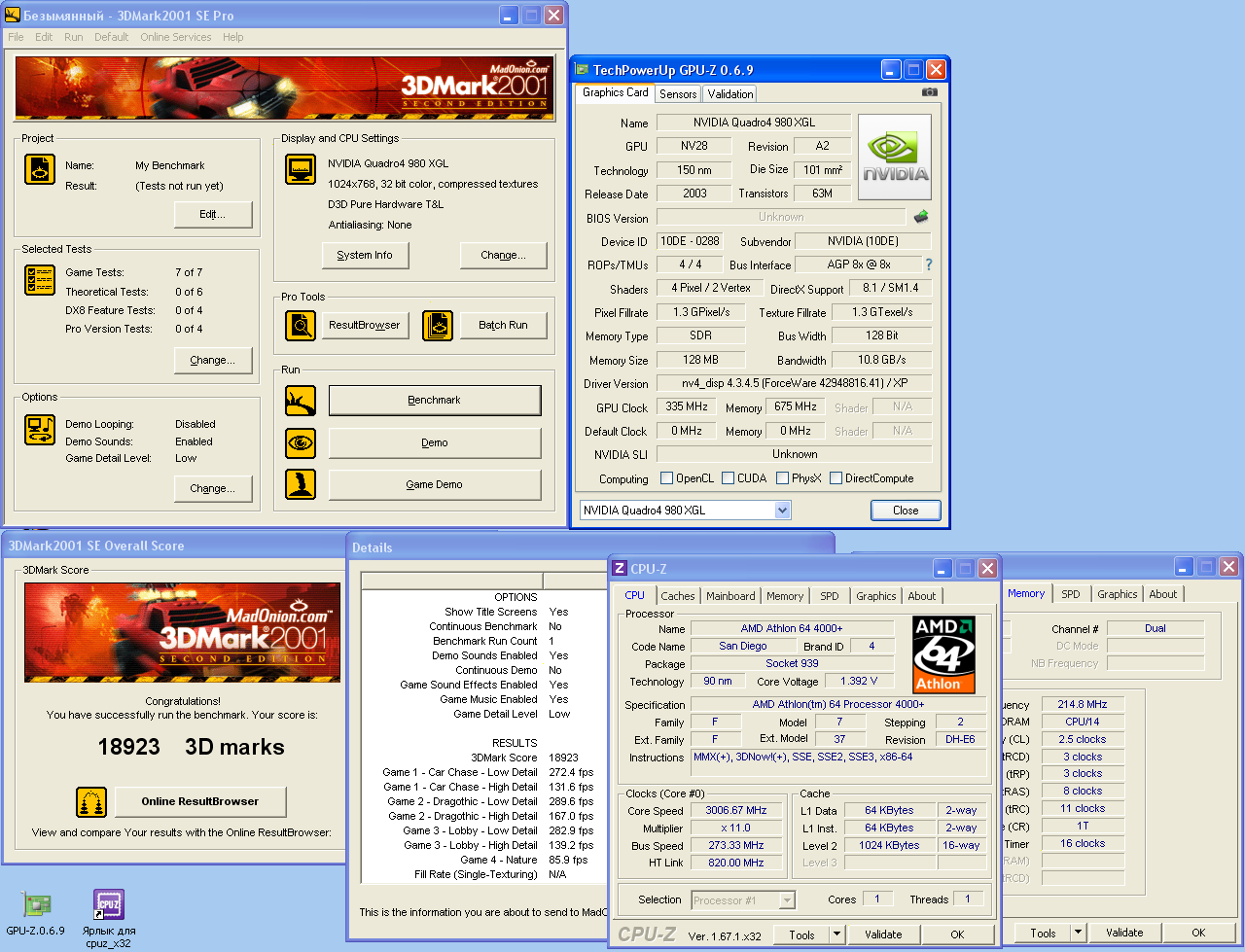Start the test with the Benchmark button
The image size is (1245, 952).
(x=435, y=401)
